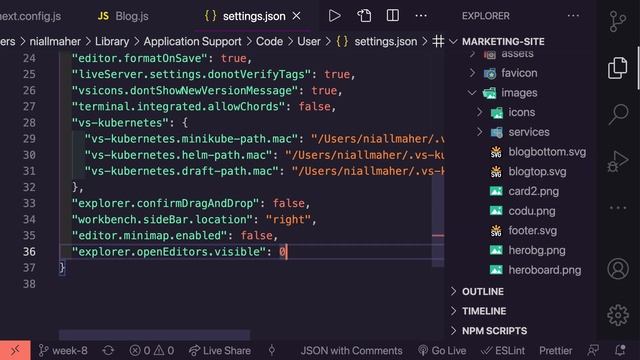Viewport: 640px width, 360px height.
Task: Click the niallmaher breadcrumb
Action: point(55,41)
